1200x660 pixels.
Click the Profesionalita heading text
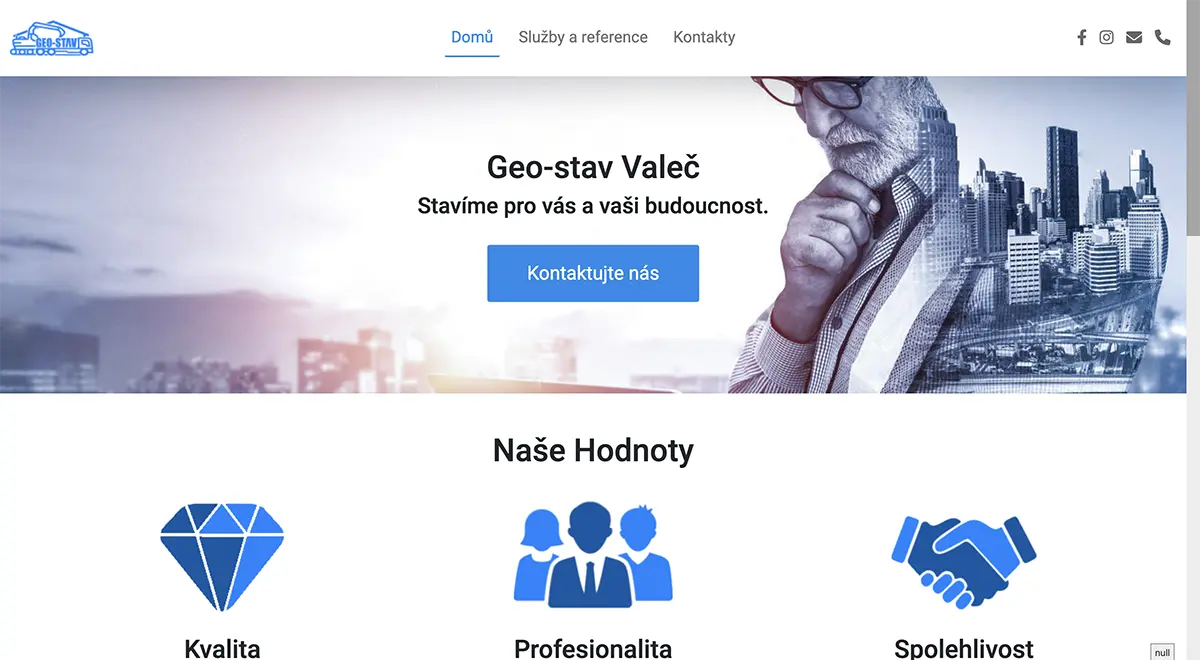[x=593, y=648]
